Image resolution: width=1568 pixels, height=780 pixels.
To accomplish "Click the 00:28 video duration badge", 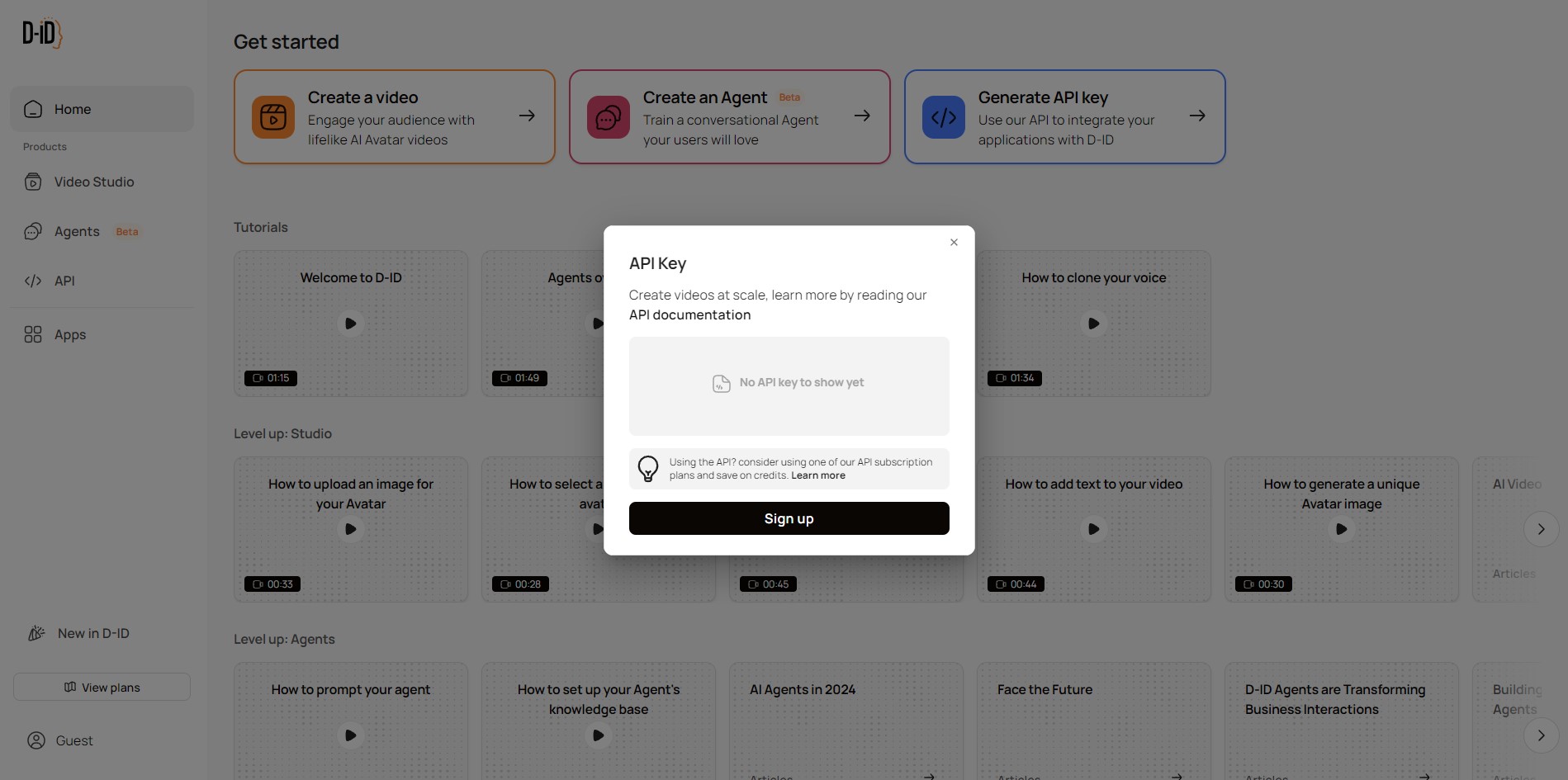I will 520,584.
